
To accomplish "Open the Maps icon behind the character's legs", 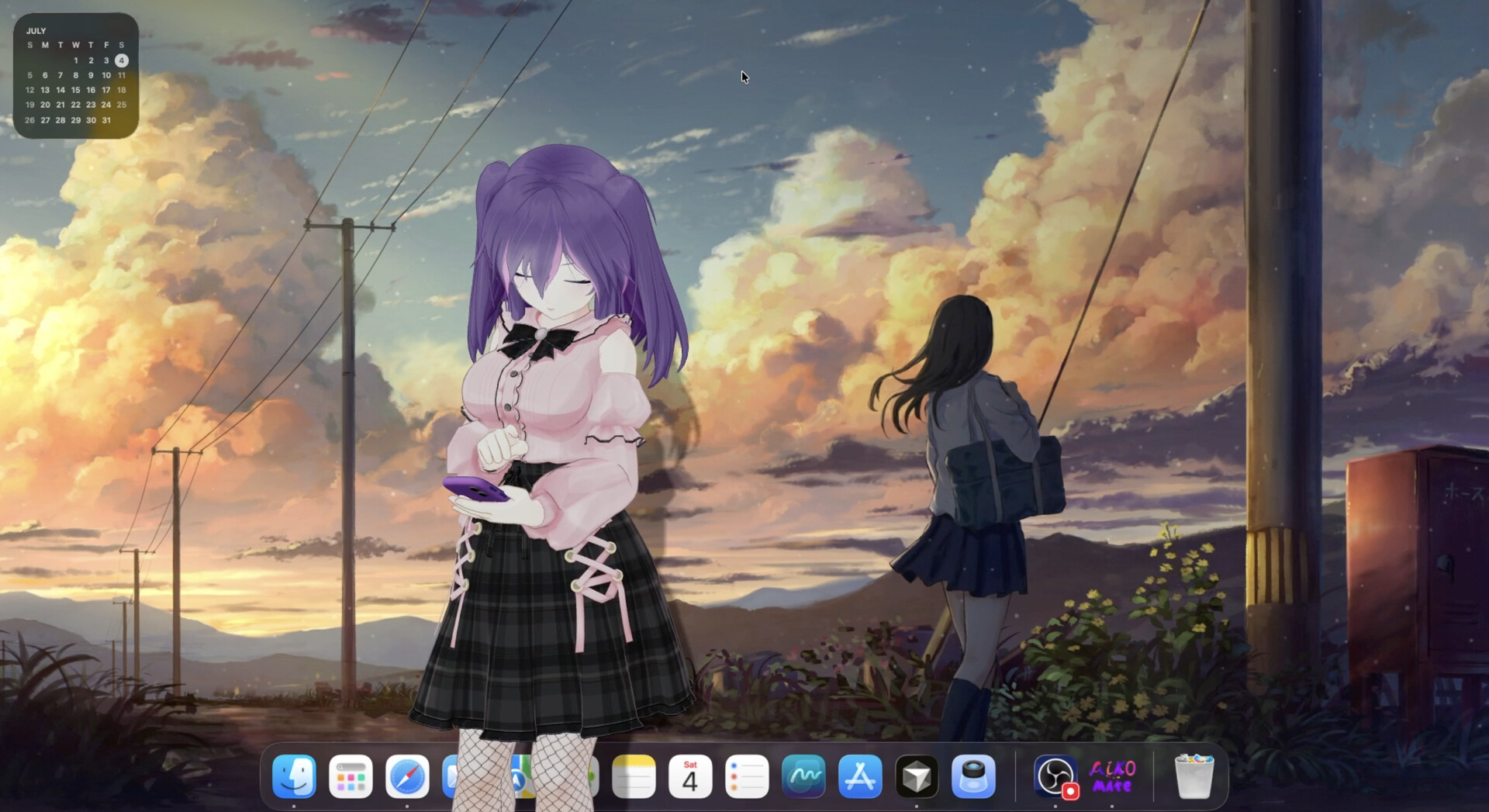I will (x=522, y=776).
